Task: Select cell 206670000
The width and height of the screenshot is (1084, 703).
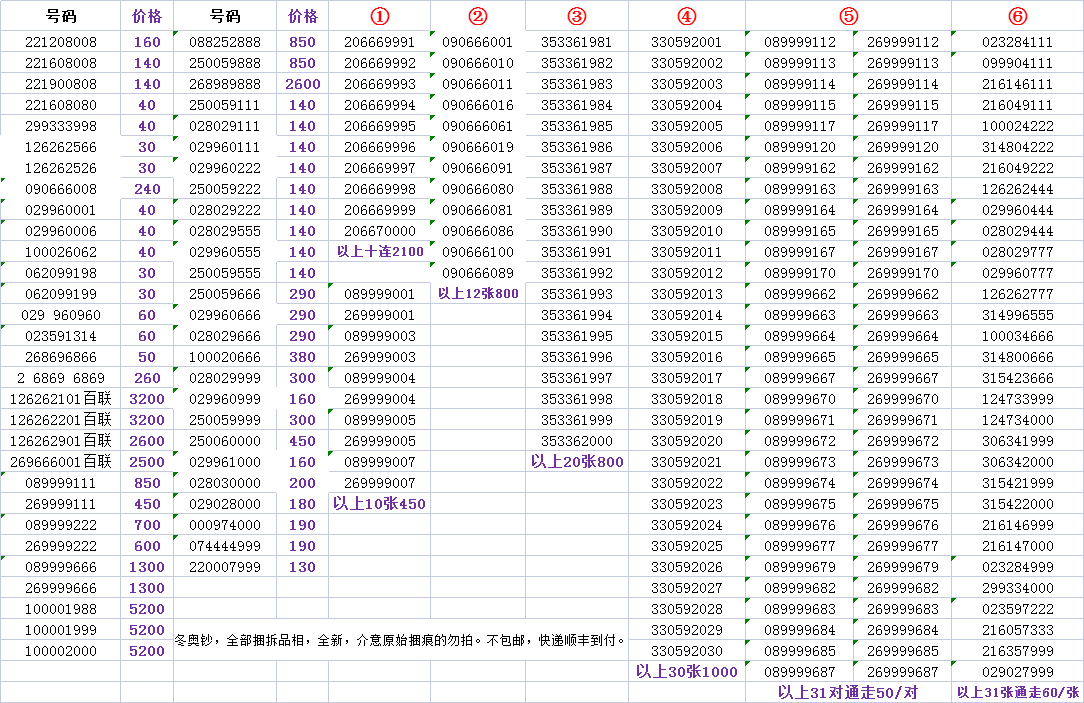Action: point(380,231)
